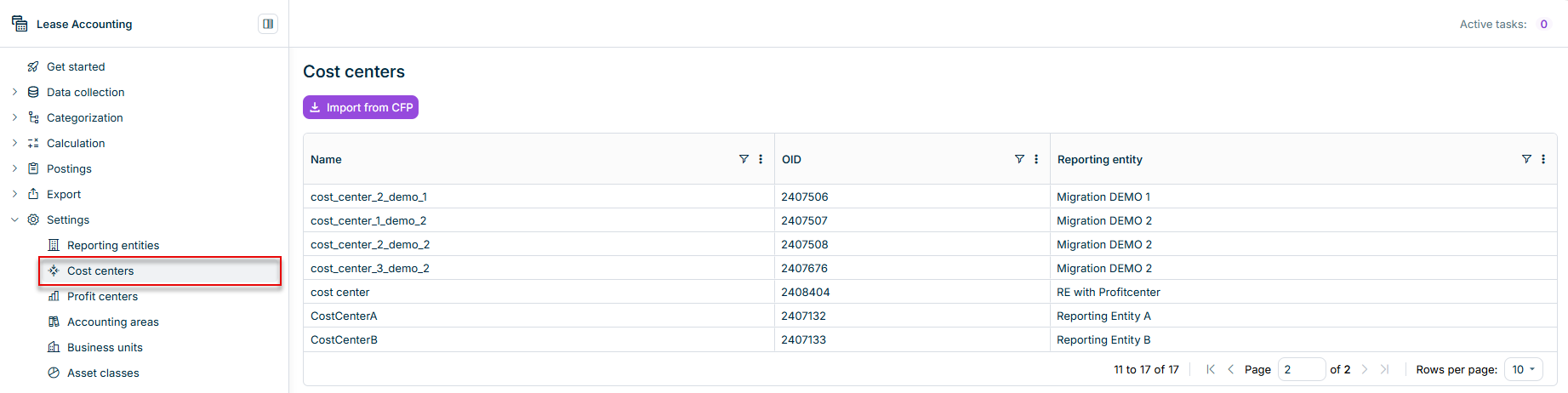The image size is (1568, 393).
Task: Click the Migration DEMO 1 cell
Action: pyautogui.click(x=1103, y=196)
